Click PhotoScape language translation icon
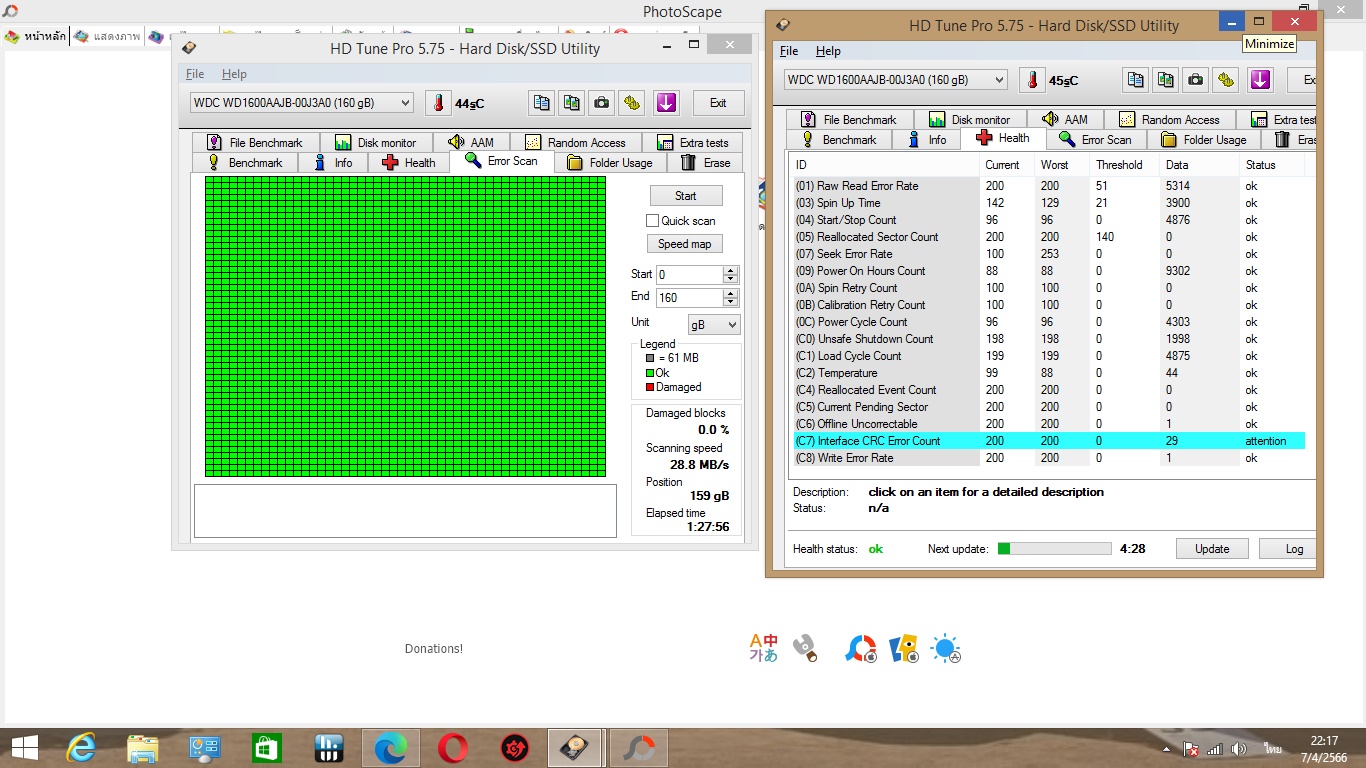1366x768 pixels. point(763,648)
